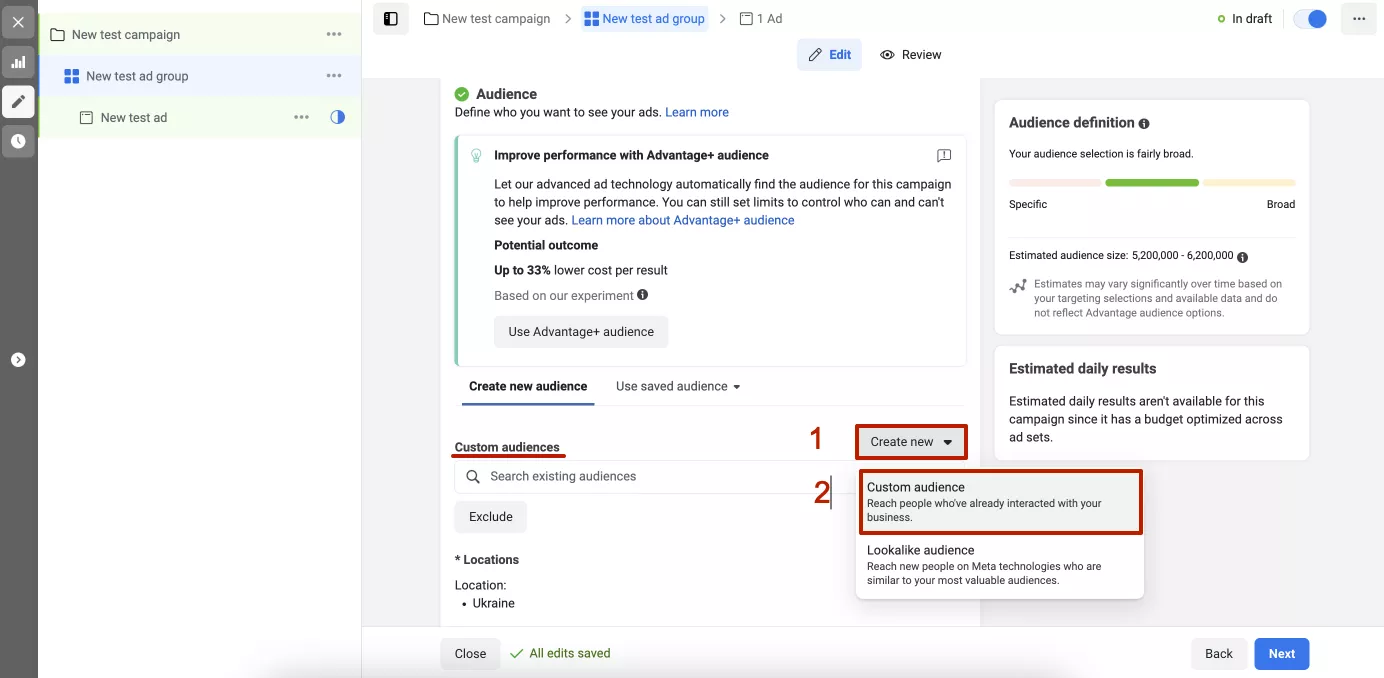Click the audience breadth Specific-to-Broad gauge

coord(1152,183)
